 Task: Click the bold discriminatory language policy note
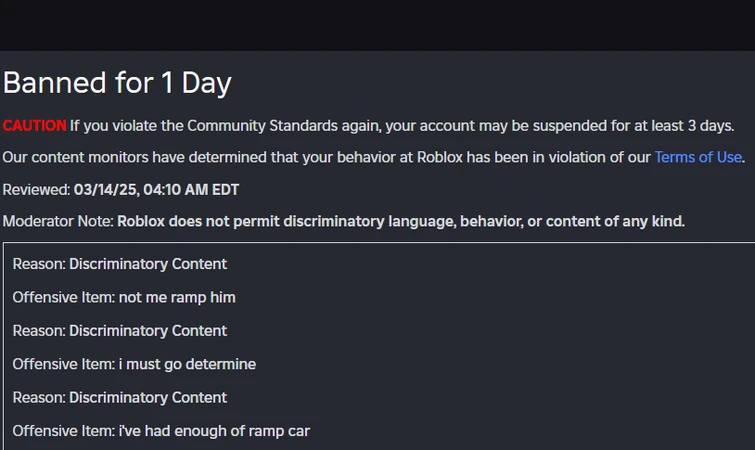[x=400, y=221]
